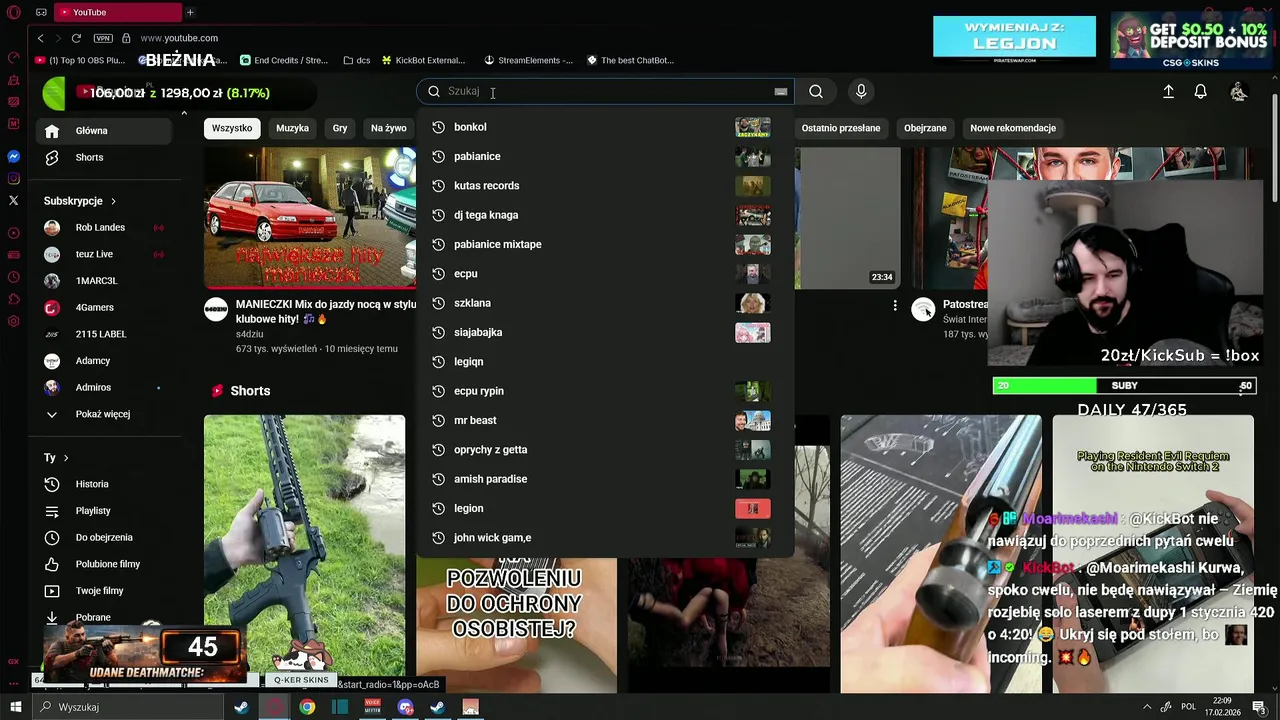Choose the 'oprychy z getta' suggestion
Image resolution: width=1280 pixels, height=720 pixels.
[604, 449]
